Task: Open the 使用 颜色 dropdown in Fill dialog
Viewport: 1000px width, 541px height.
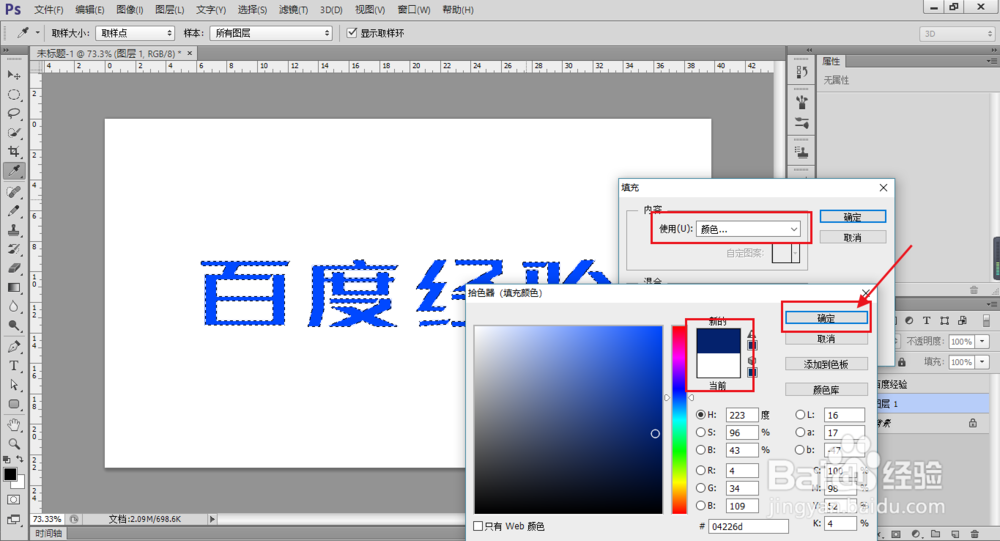Action: [749, 229]
